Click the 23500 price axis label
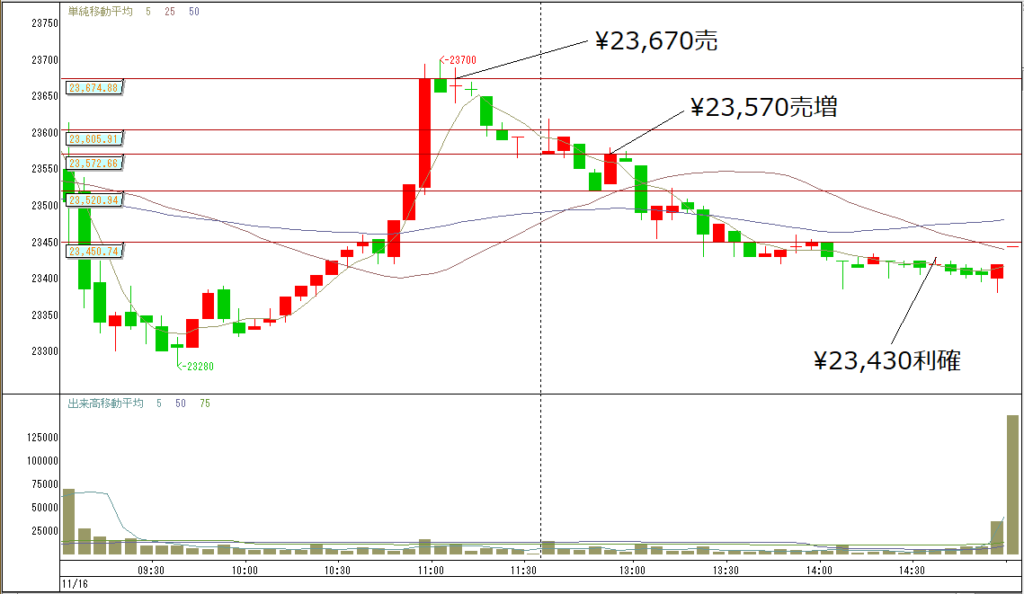 pyautogui.click(x=45, y=206)
